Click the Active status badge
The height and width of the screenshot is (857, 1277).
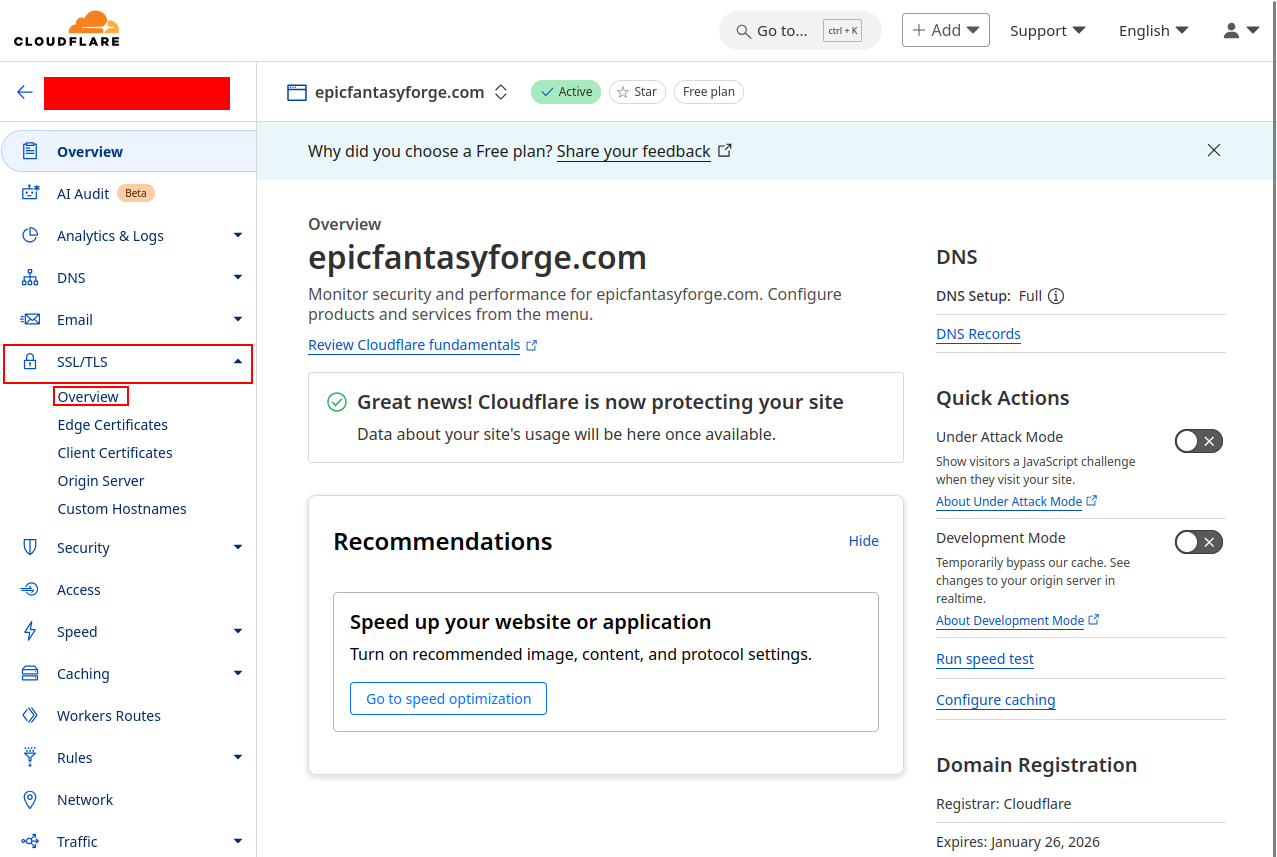566,92
